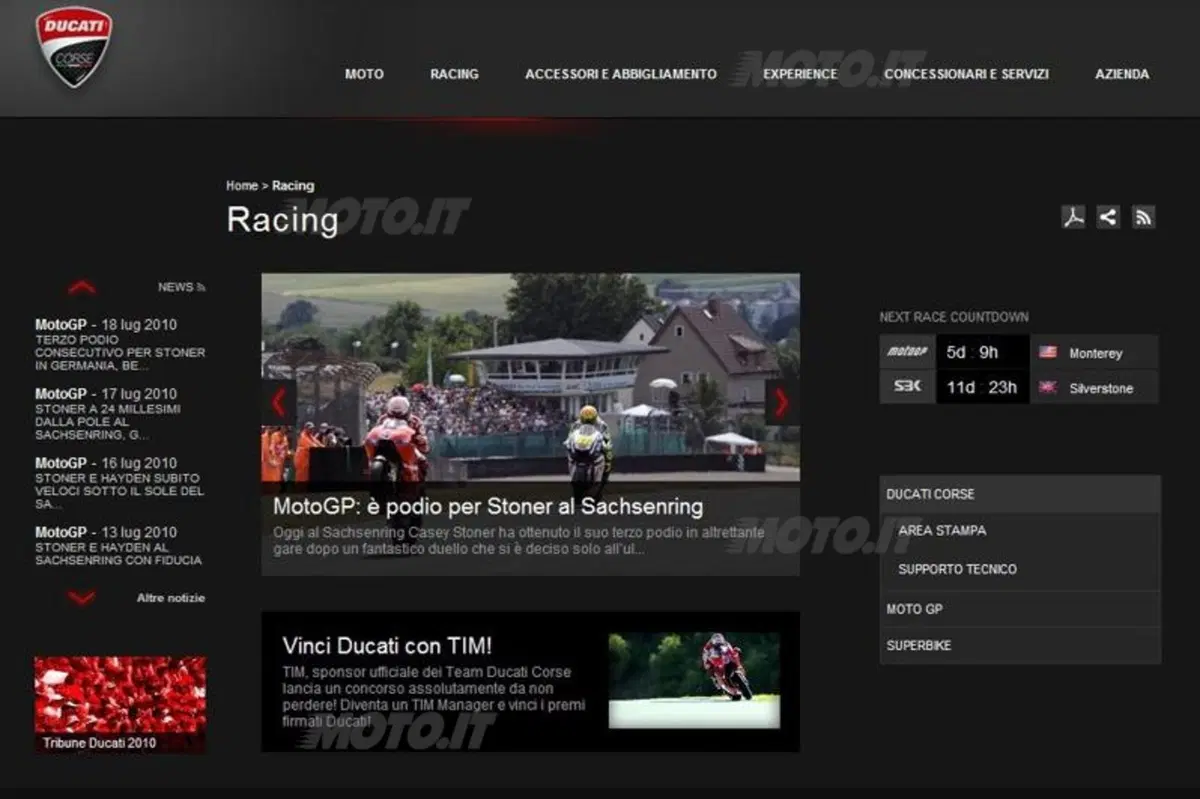The width and height of the screenshot is (1200, 799).
Task: Click the TIM contest rider thumbnail
Action: [694, 680]
